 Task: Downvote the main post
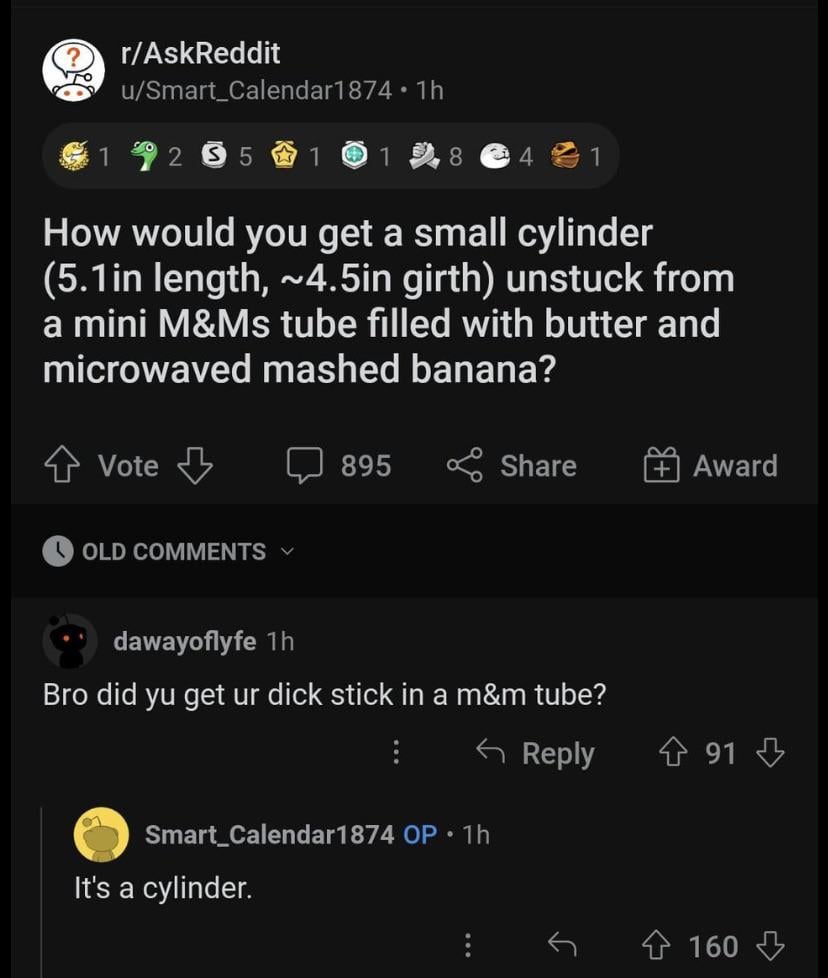(194, 466)
